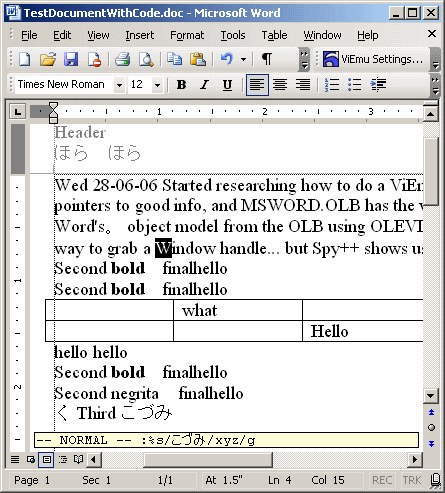Image resolution: width=445 pixels, height=493 pixels.
Task: Increase indent with the indent icon
Action: [x=378, y=85]
